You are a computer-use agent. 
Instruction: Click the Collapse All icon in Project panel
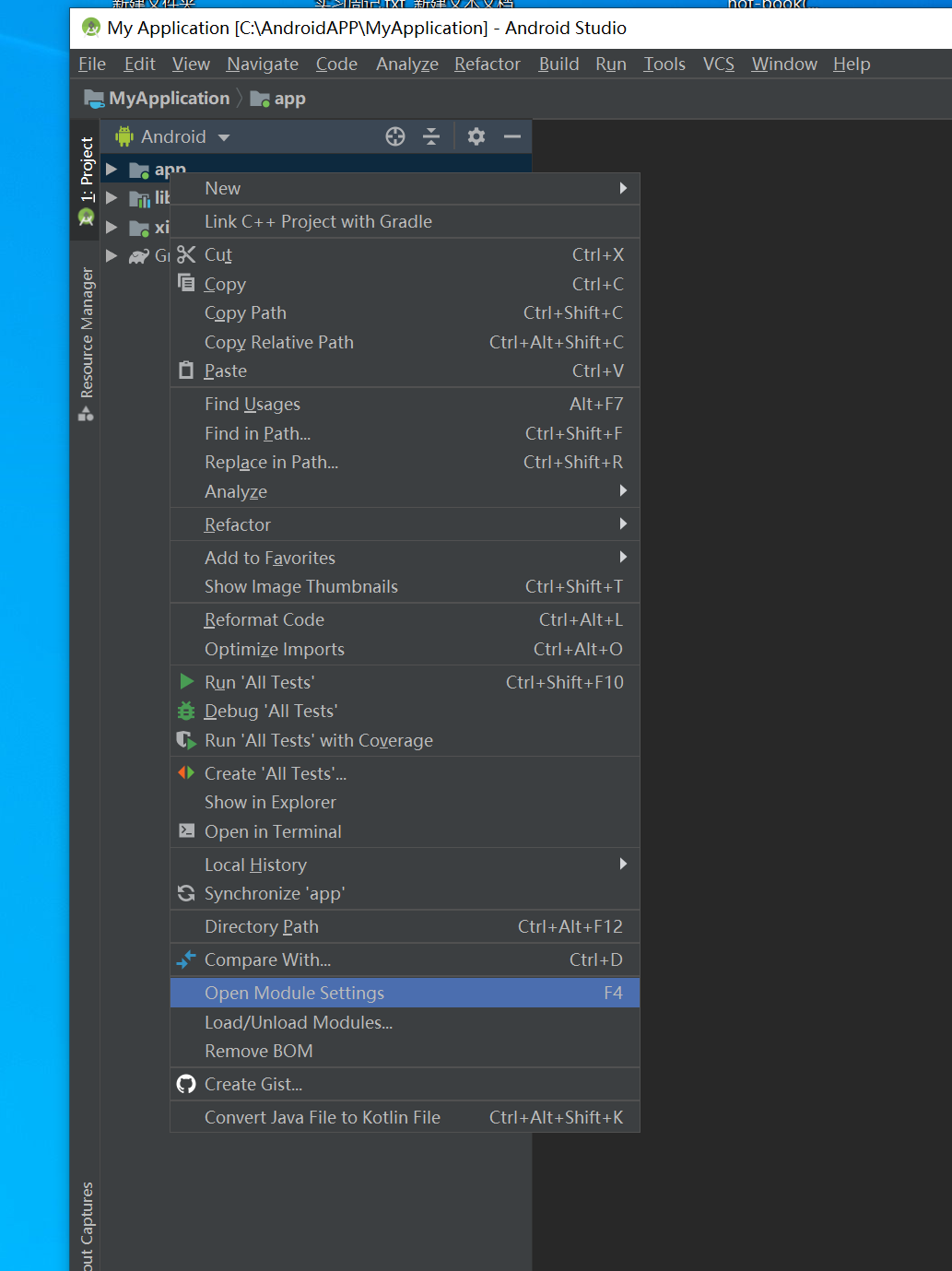(x=431, y=136)
